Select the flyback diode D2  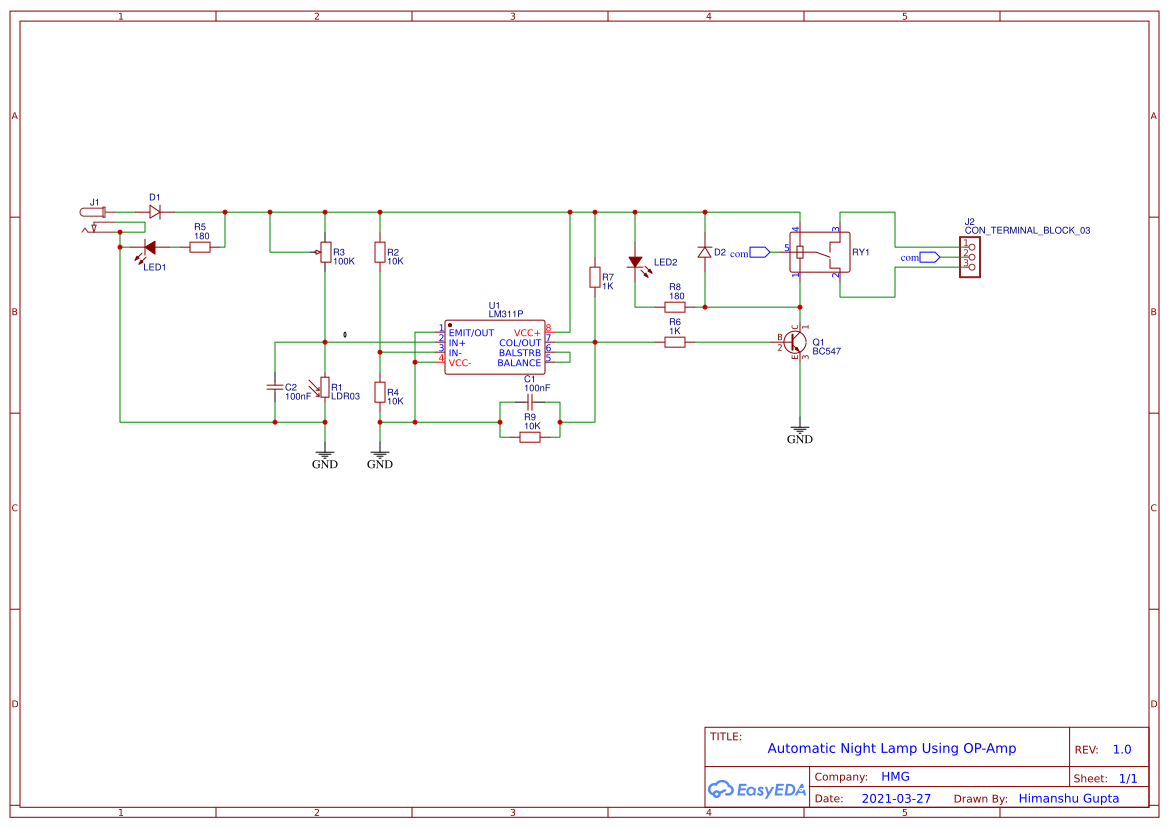[x=705, y=252]
